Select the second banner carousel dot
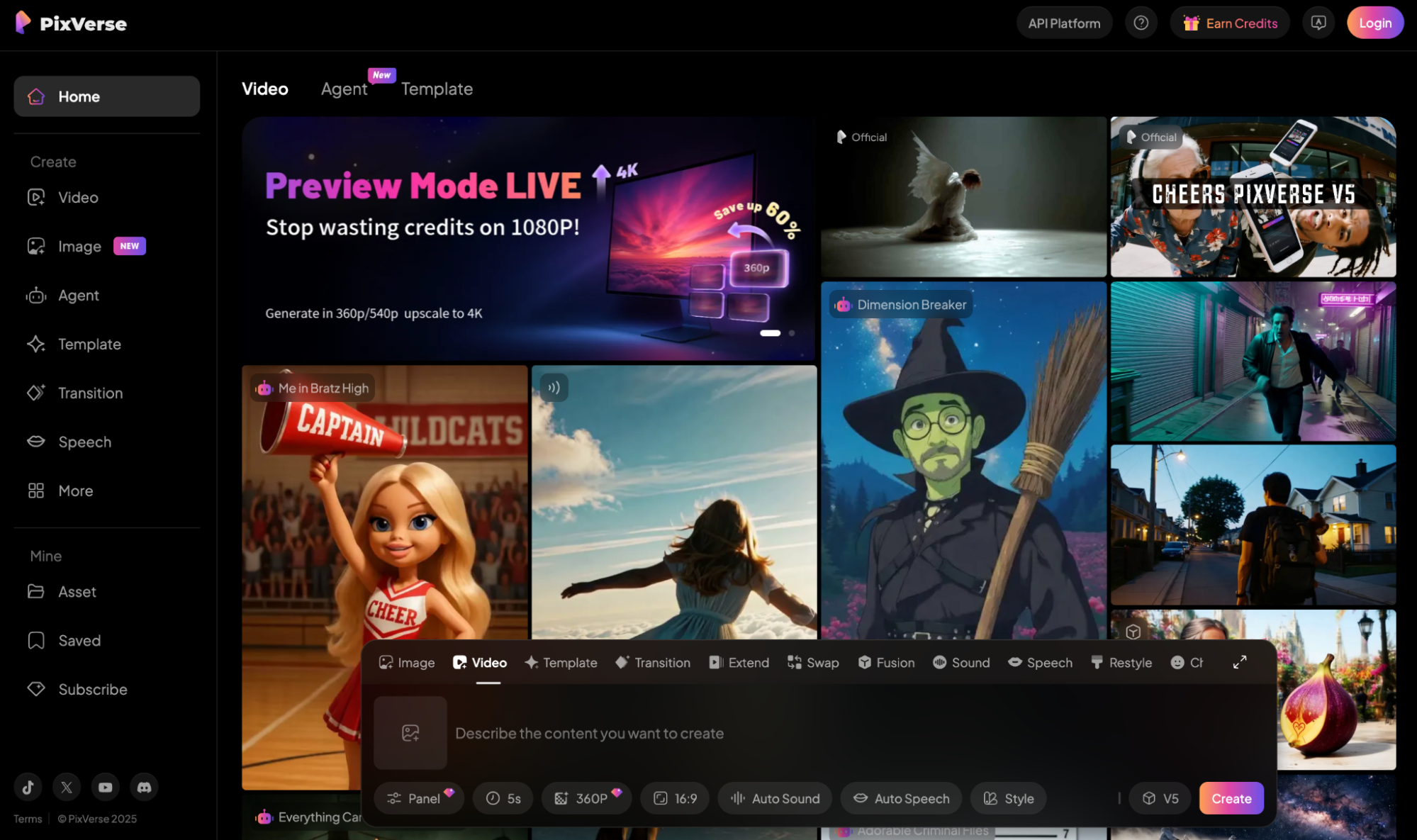 click(x=792, y=332)
